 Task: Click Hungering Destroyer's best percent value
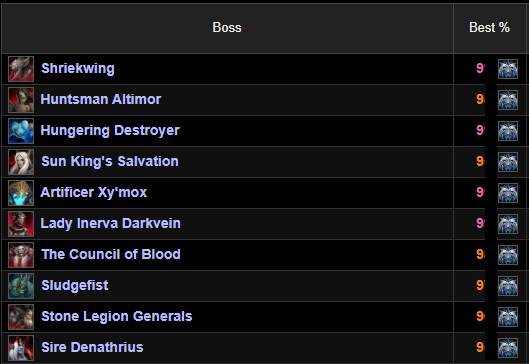480,131
